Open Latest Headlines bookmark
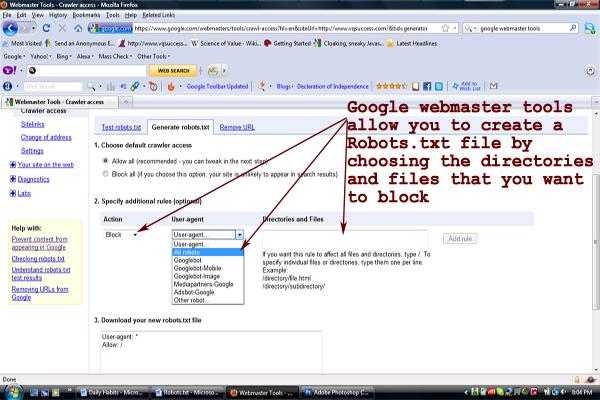The width and height of the screenshot is (600, 400). coord(412,43)
